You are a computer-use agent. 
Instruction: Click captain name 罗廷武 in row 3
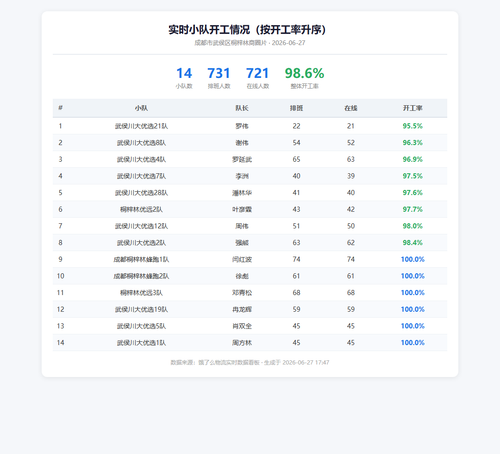242,159
